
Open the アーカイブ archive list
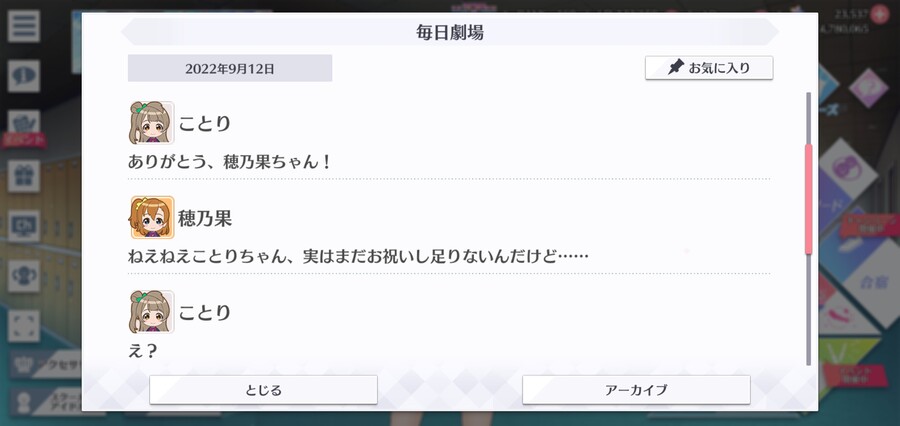point(636,390)
